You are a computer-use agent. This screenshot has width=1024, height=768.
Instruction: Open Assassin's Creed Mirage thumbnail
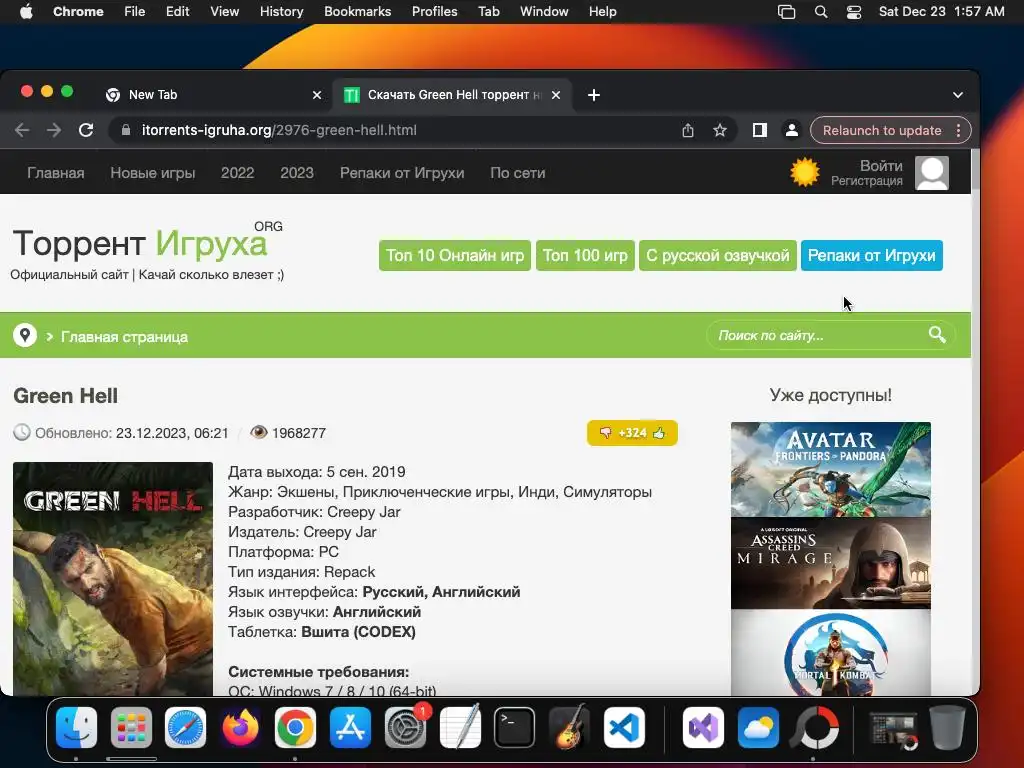pyautogui.click(x=830, y=563)
